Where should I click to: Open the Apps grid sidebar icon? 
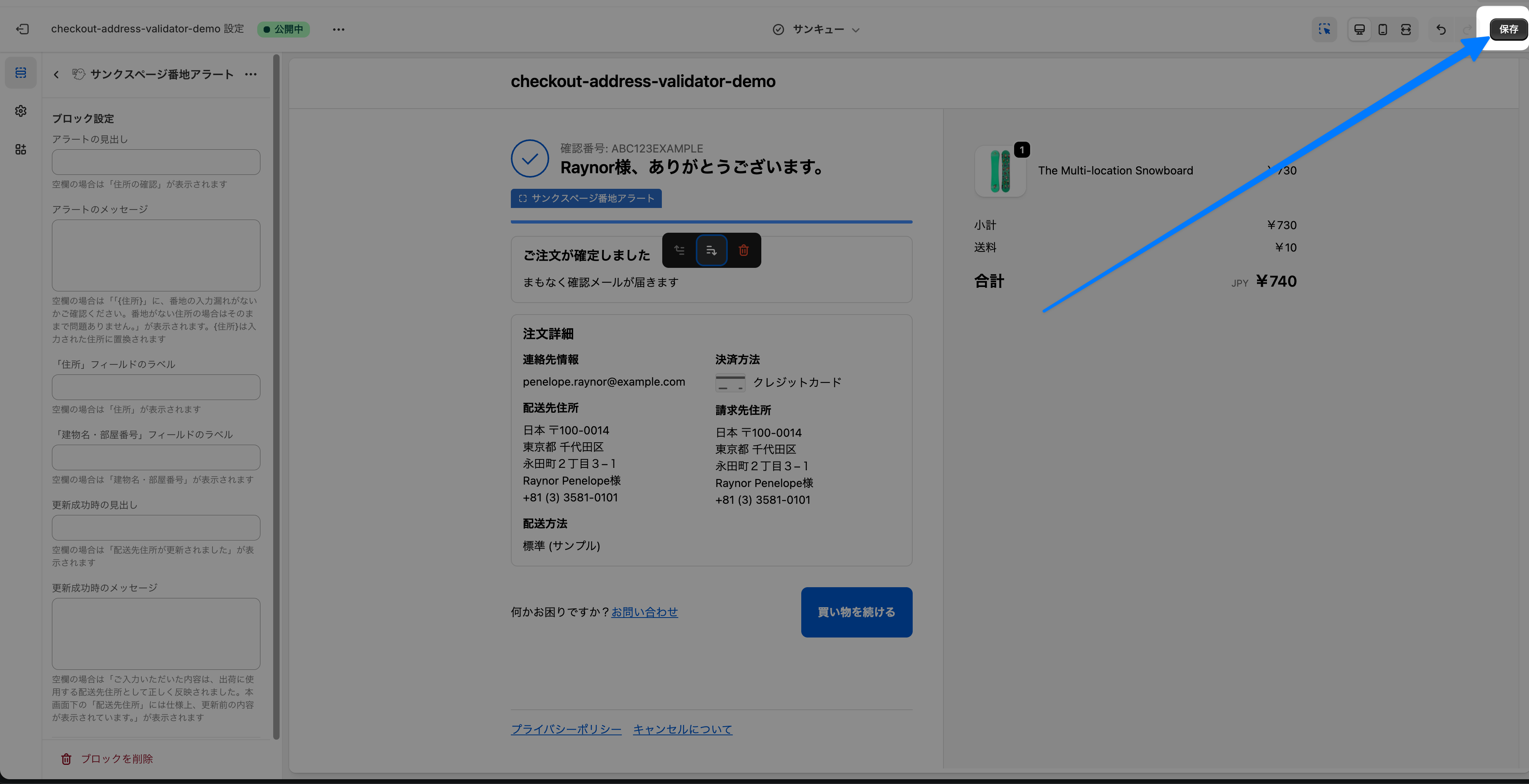pos(21,149)
